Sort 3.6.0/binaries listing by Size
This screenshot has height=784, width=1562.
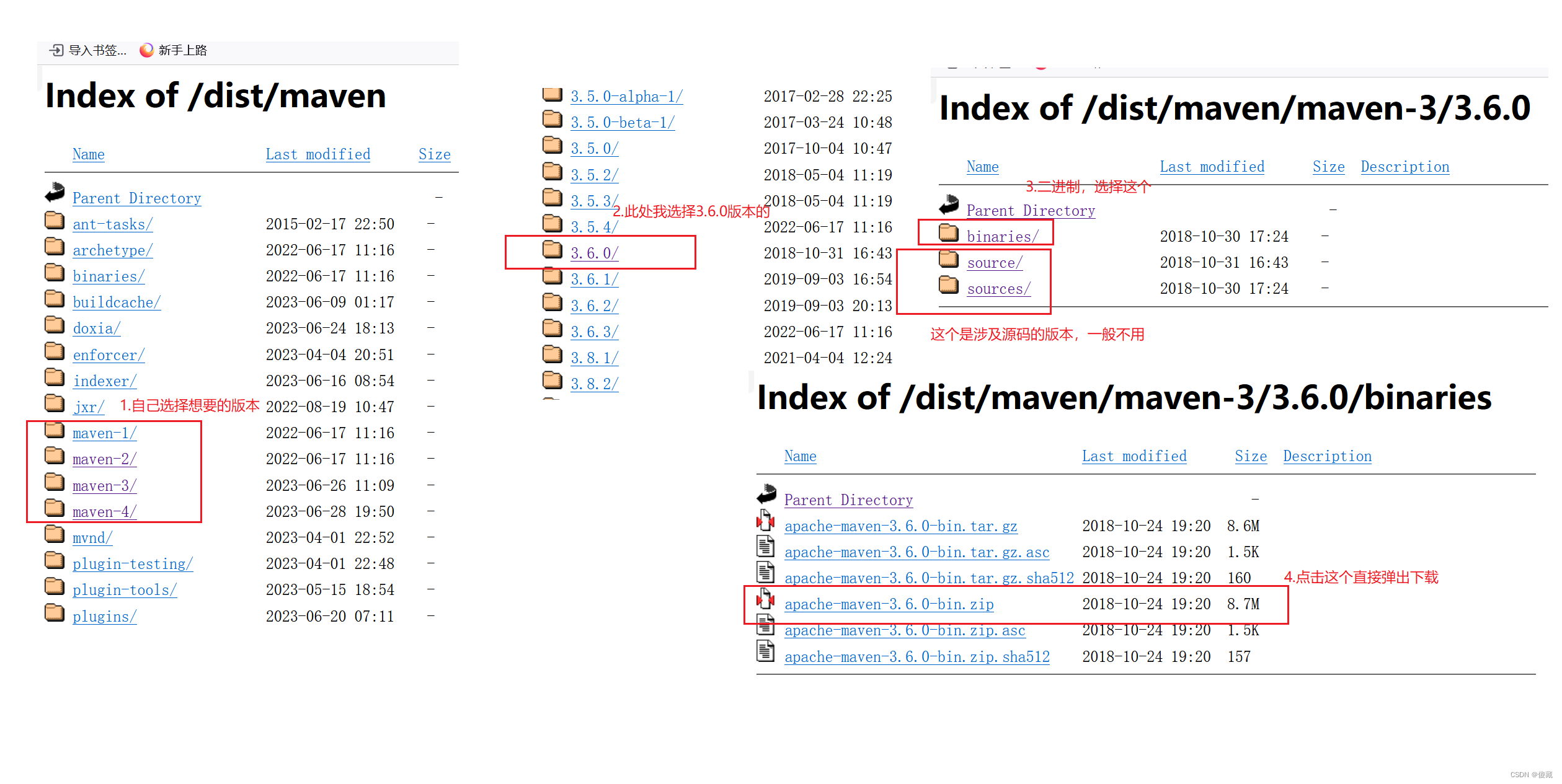click(x=1251, y=456)
